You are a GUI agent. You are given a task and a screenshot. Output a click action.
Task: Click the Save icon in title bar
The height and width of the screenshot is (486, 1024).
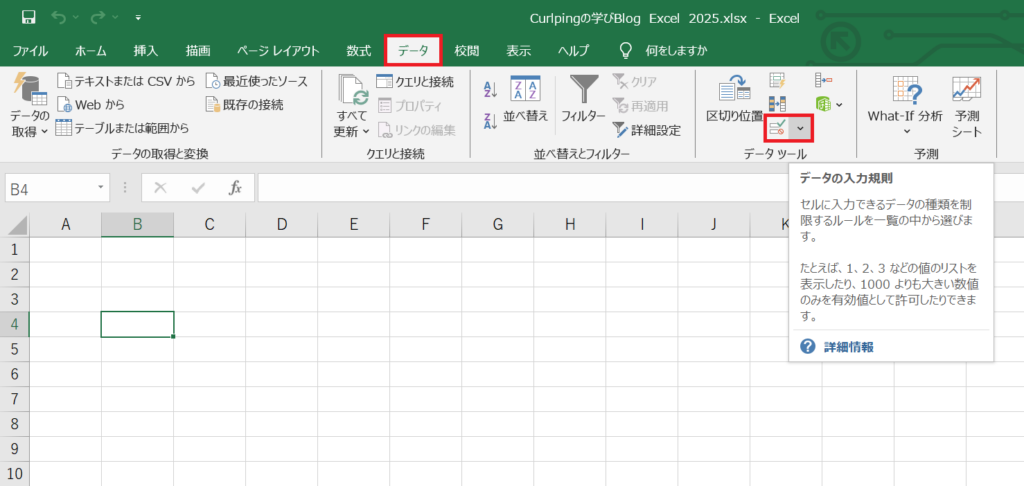(x=29, y=17)
